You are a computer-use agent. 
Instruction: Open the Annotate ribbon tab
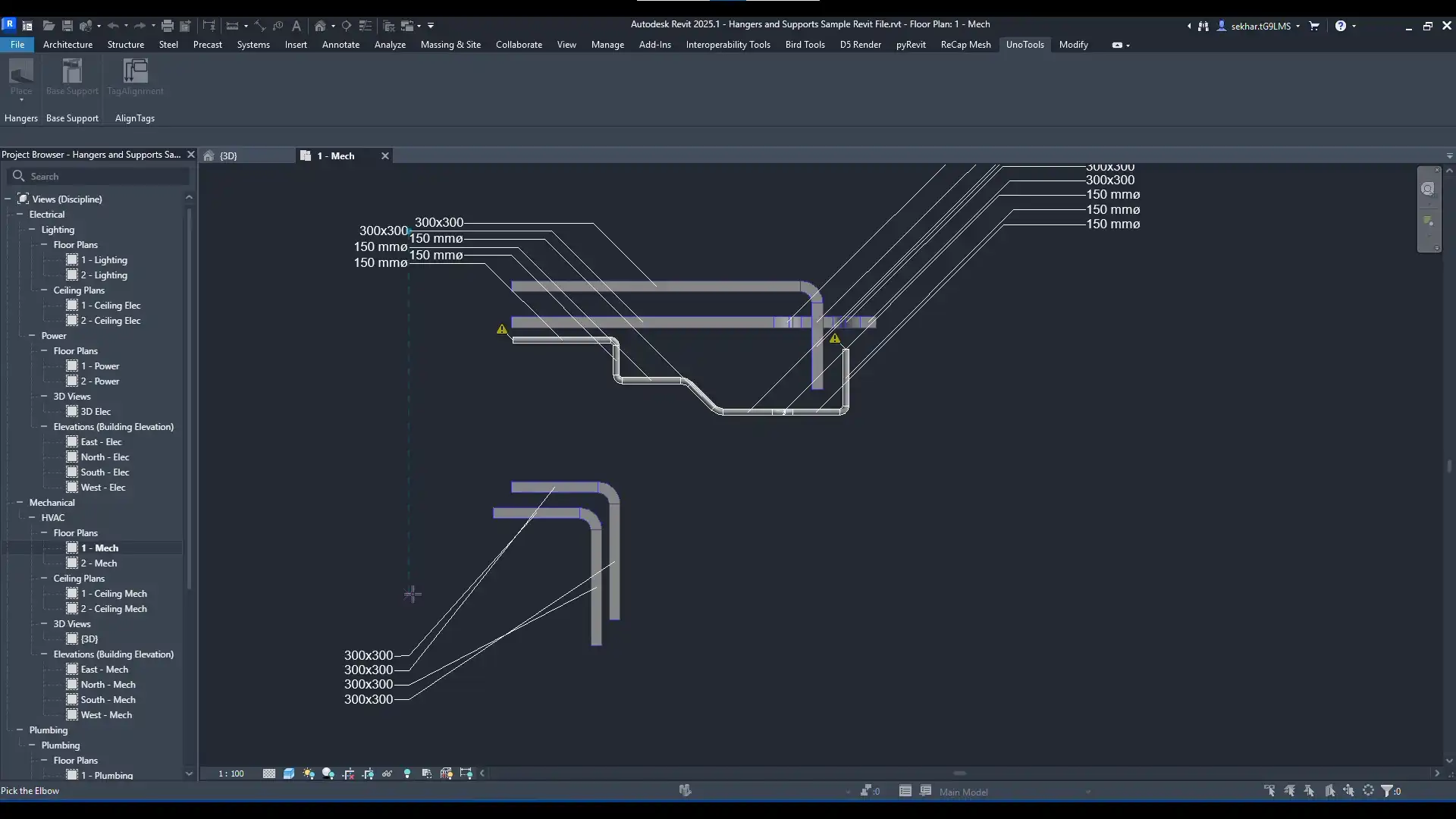pyautogui.click(x=340, y=45)
